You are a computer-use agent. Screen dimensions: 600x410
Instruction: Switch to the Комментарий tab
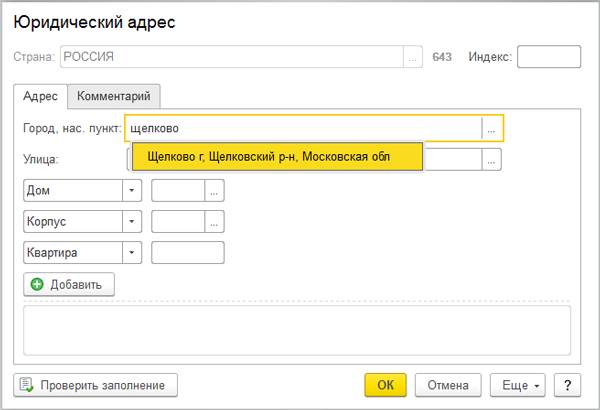[114, 96]
